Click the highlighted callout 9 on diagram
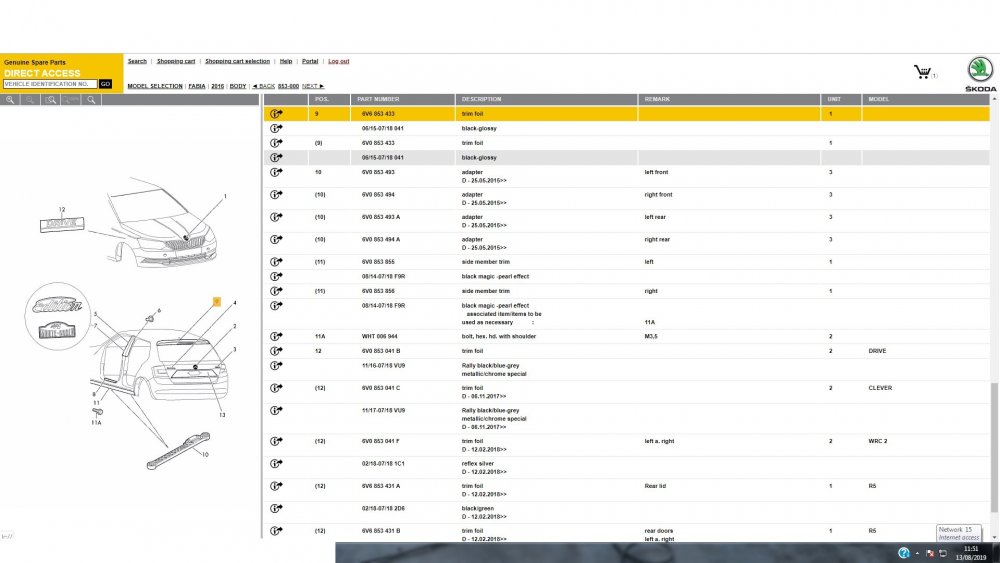 tap(217, 302)
